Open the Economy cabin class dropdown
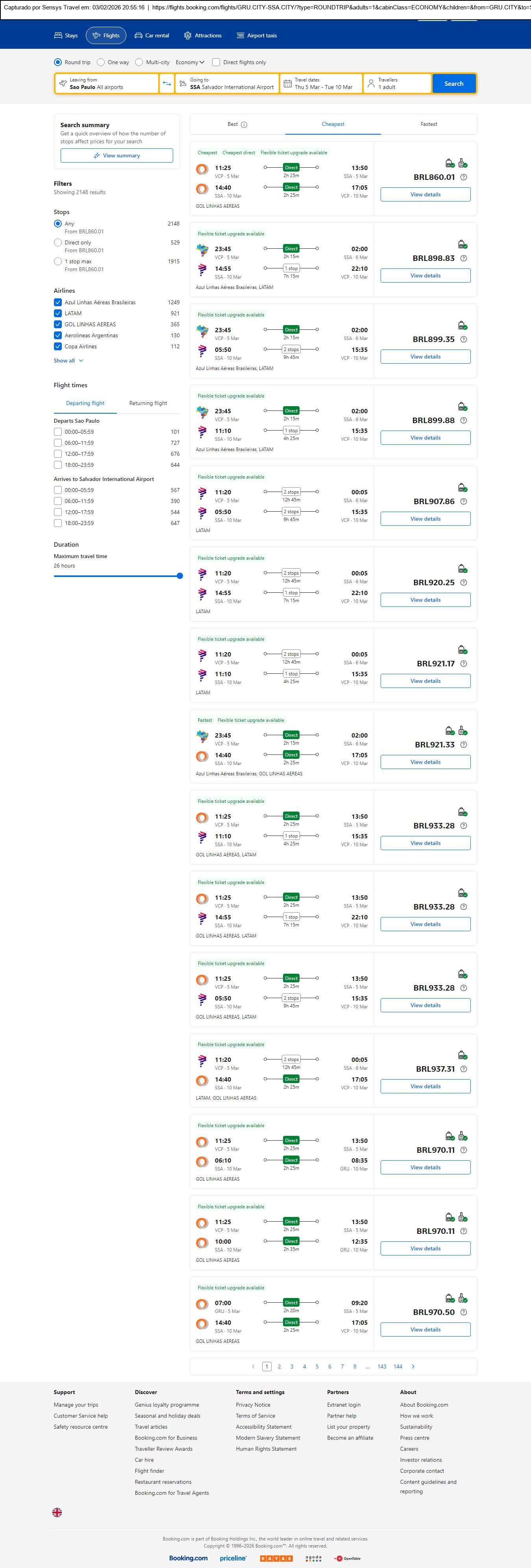This screenshot has height=1568, width=531. pyautogui.click(x=189, y=62)
